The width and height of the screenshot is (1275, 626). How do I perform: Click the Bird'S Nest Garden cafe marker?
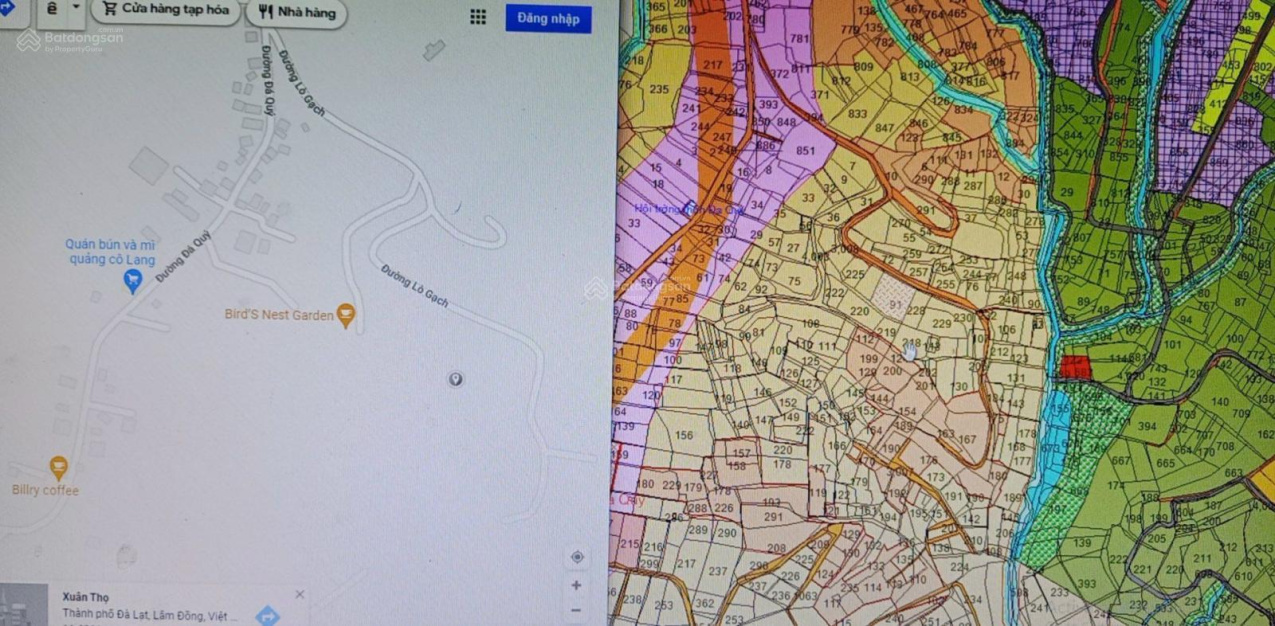[x=346, y=315]
